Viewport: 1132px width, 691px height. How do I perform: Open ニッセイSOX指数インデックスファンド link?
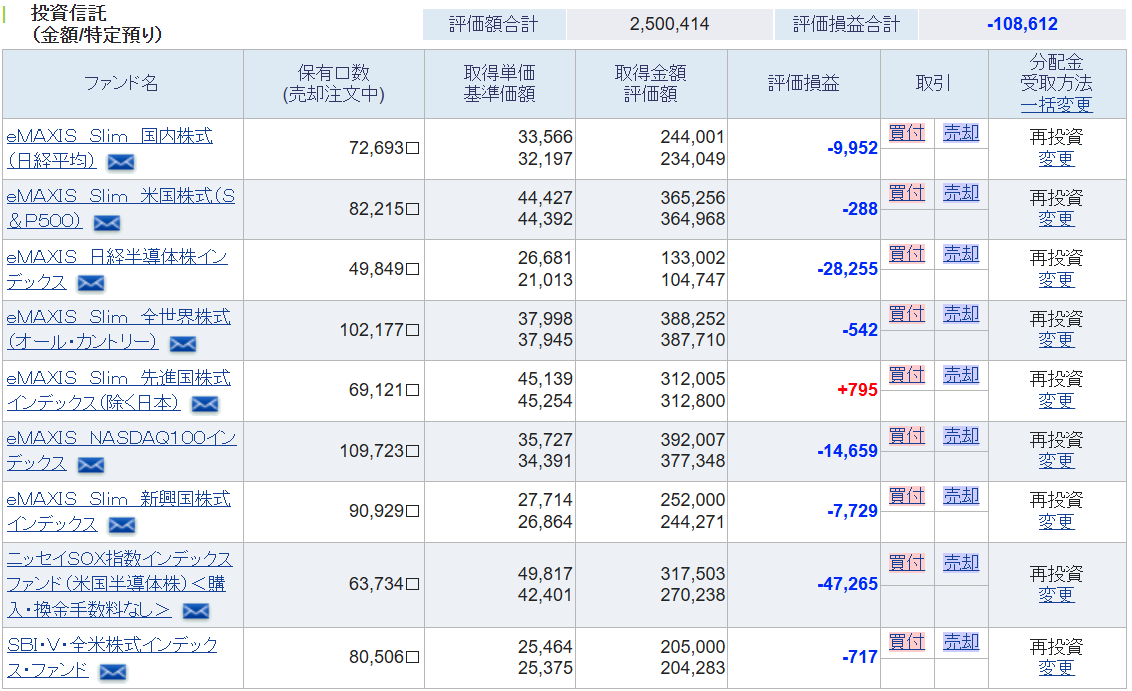click(x=120, y=584)
